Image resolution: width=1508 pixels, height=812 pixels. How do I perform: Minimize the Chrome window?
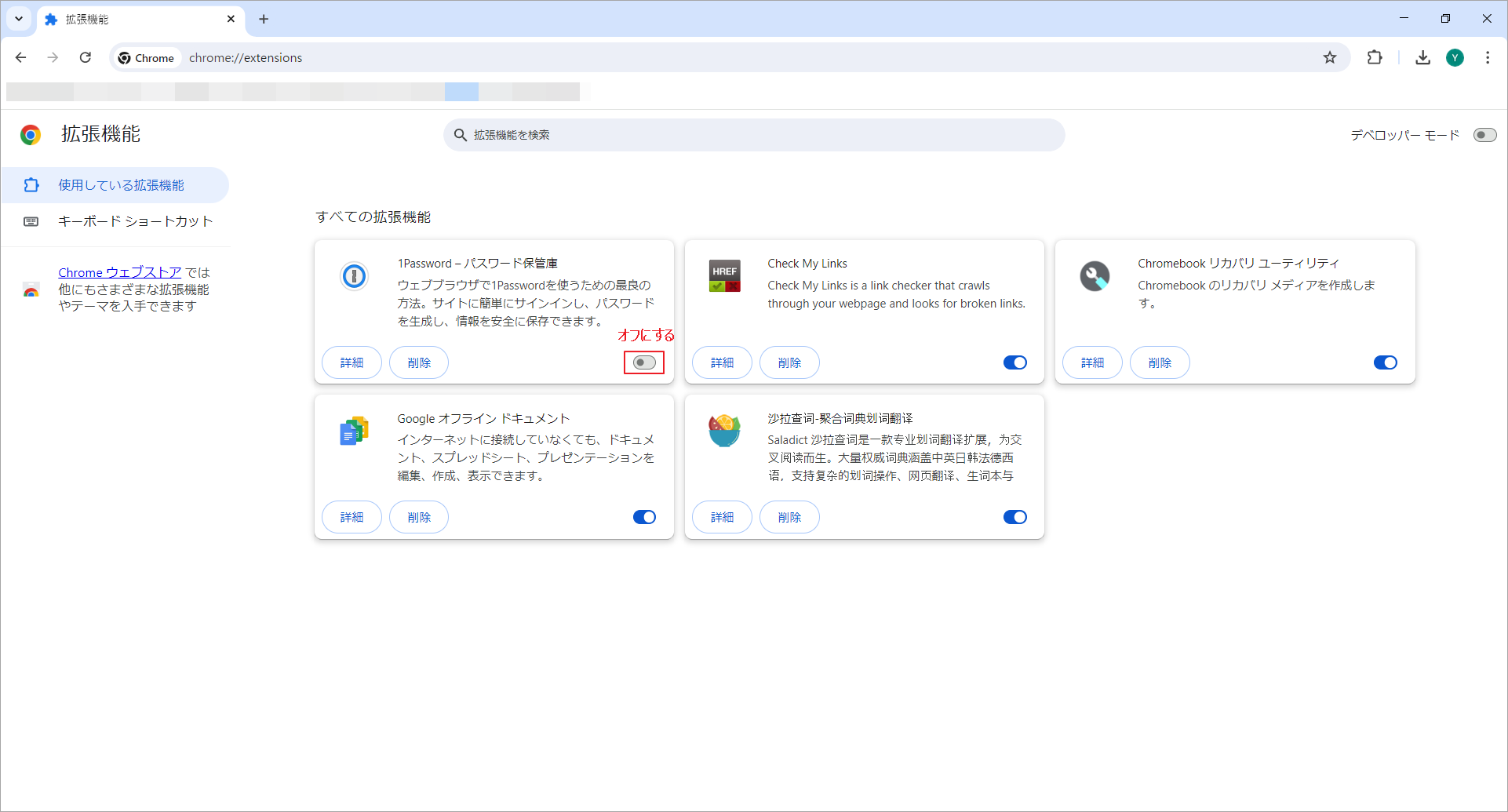click(1404, 18)
